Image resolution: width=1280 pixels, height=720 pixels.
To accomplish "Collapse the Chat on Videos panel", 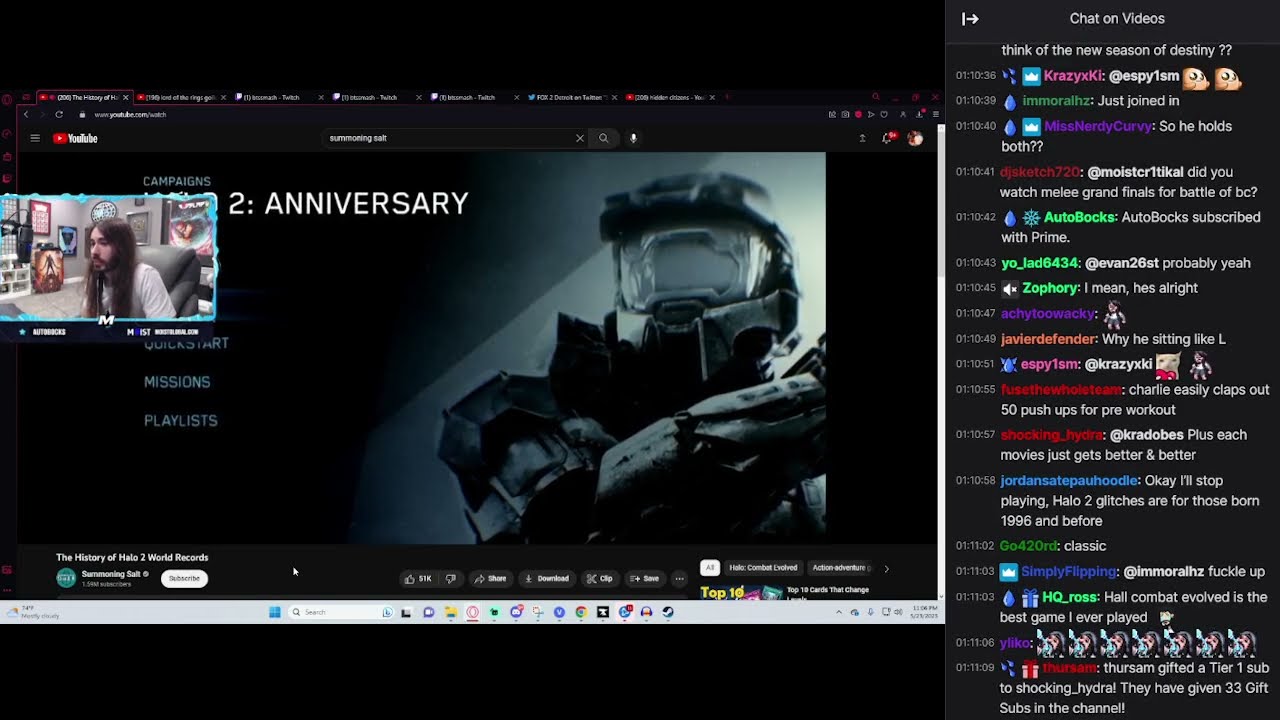I will (970, 18).
